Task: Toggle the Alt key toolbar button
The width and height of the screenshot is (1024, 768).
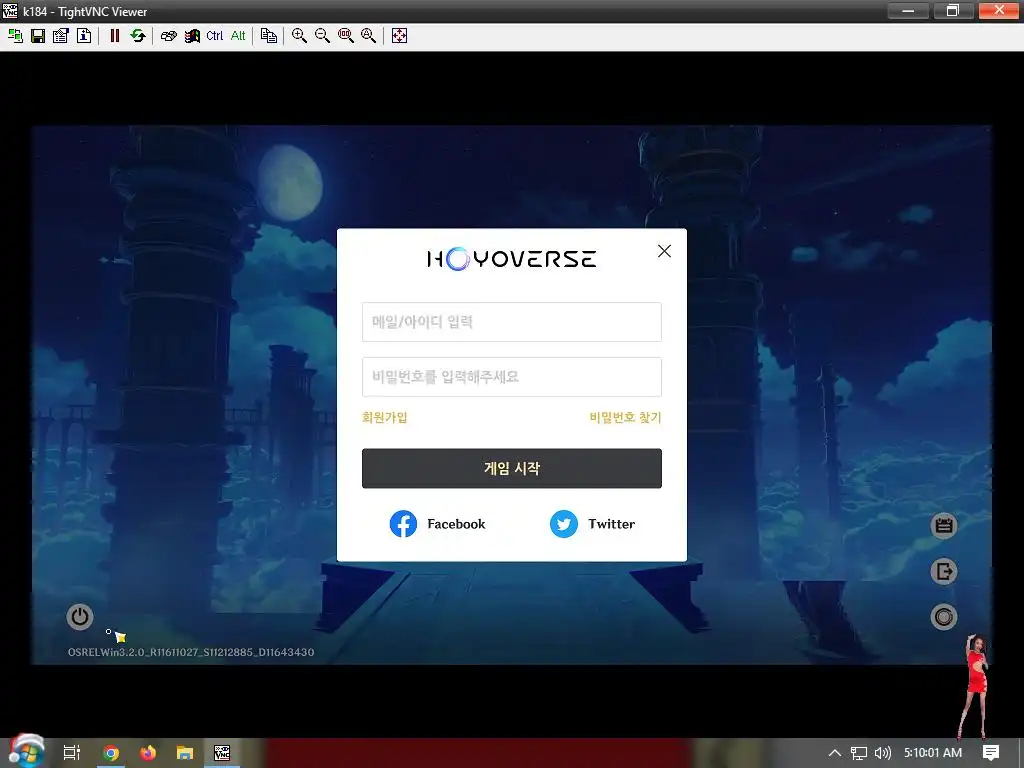Action: [238, 36]
